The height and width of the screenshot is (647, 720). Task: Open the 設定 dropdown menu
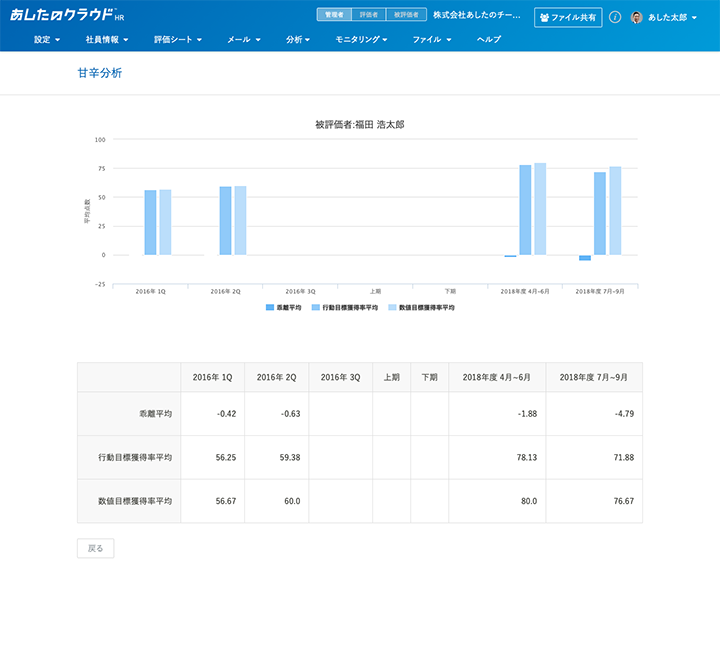point(47,40)
